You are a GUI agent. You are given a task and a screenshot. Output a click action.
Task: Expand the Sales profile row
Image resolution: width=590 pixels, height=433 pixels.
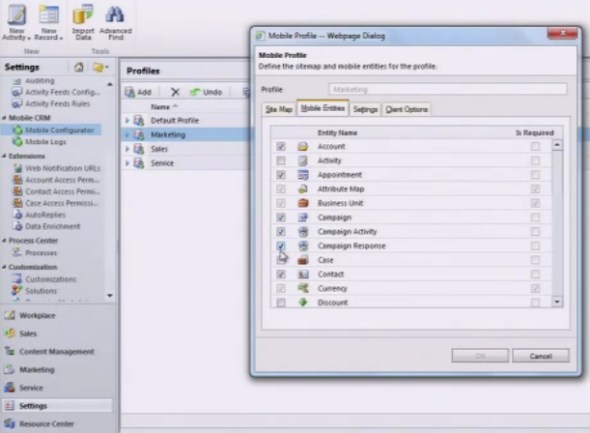click(x=127, y=149)
